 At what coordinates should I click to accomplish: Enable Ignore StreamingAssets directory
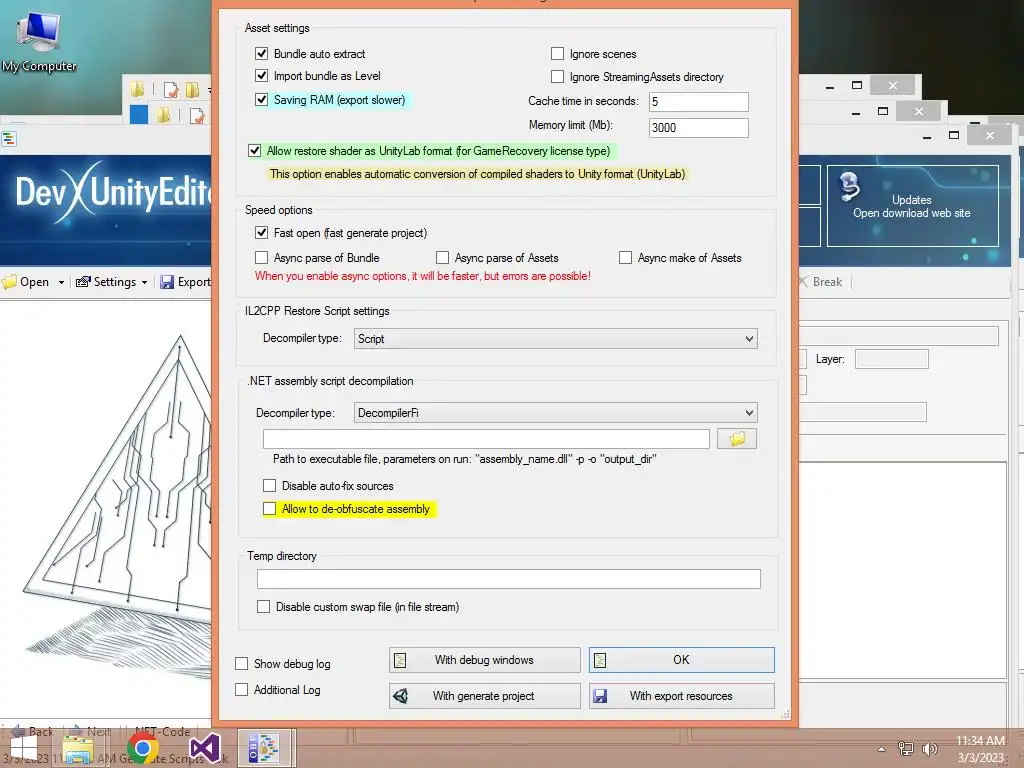coord(558,76)
